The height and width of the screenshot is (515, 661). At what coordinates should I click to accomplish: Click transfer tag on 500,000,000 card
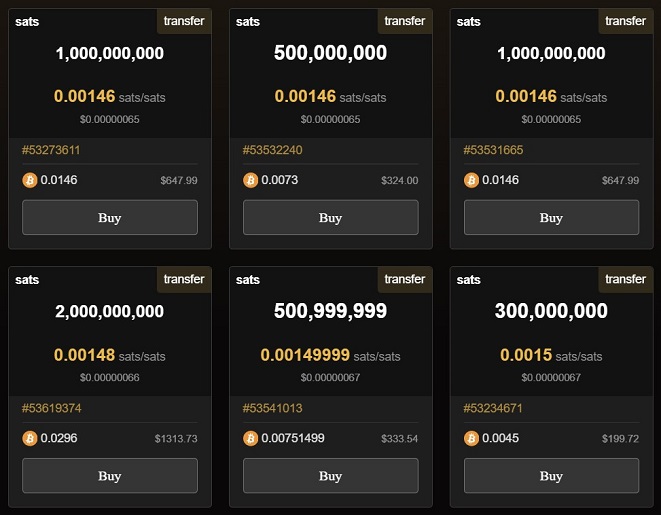click(405, 21)
